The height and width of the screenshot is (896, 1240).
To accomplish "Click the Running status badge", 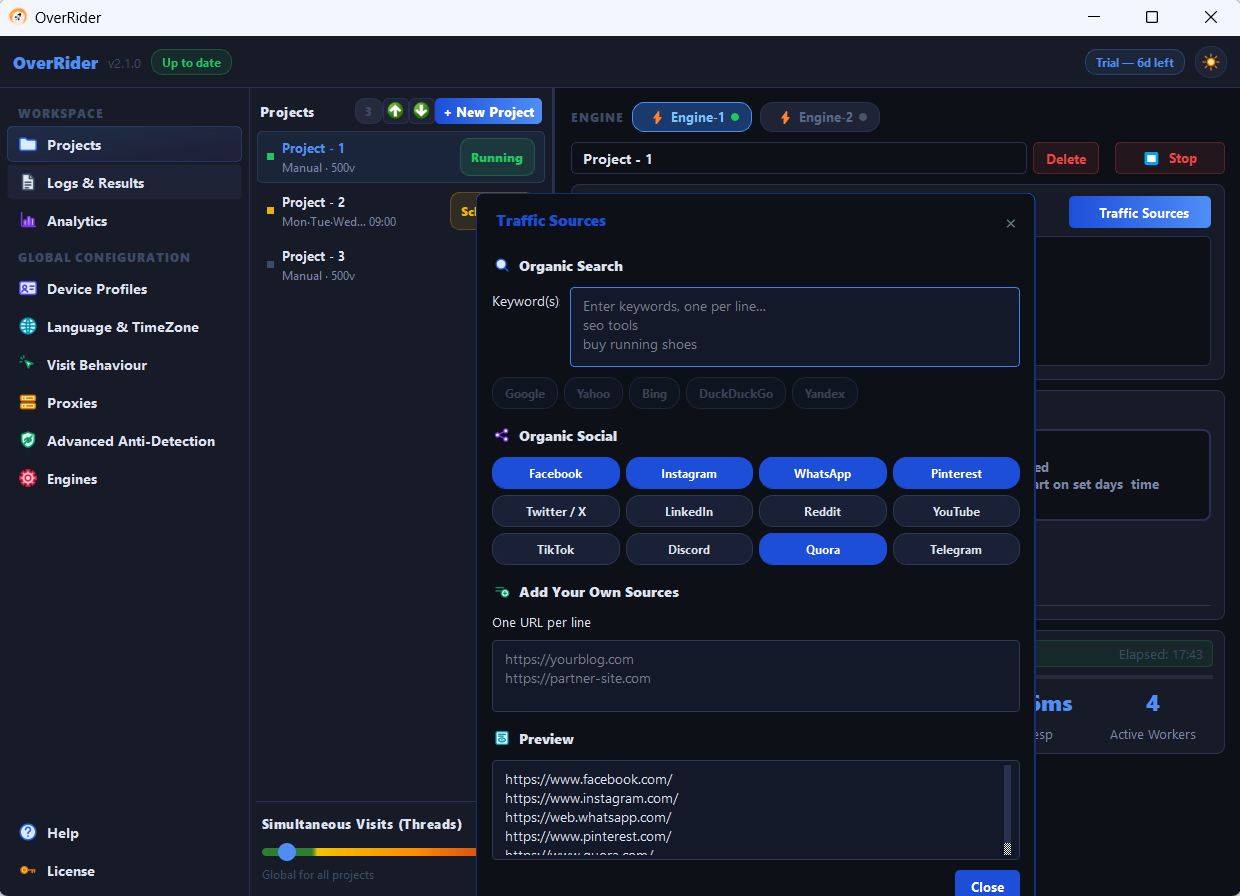I will coord(497,158).
